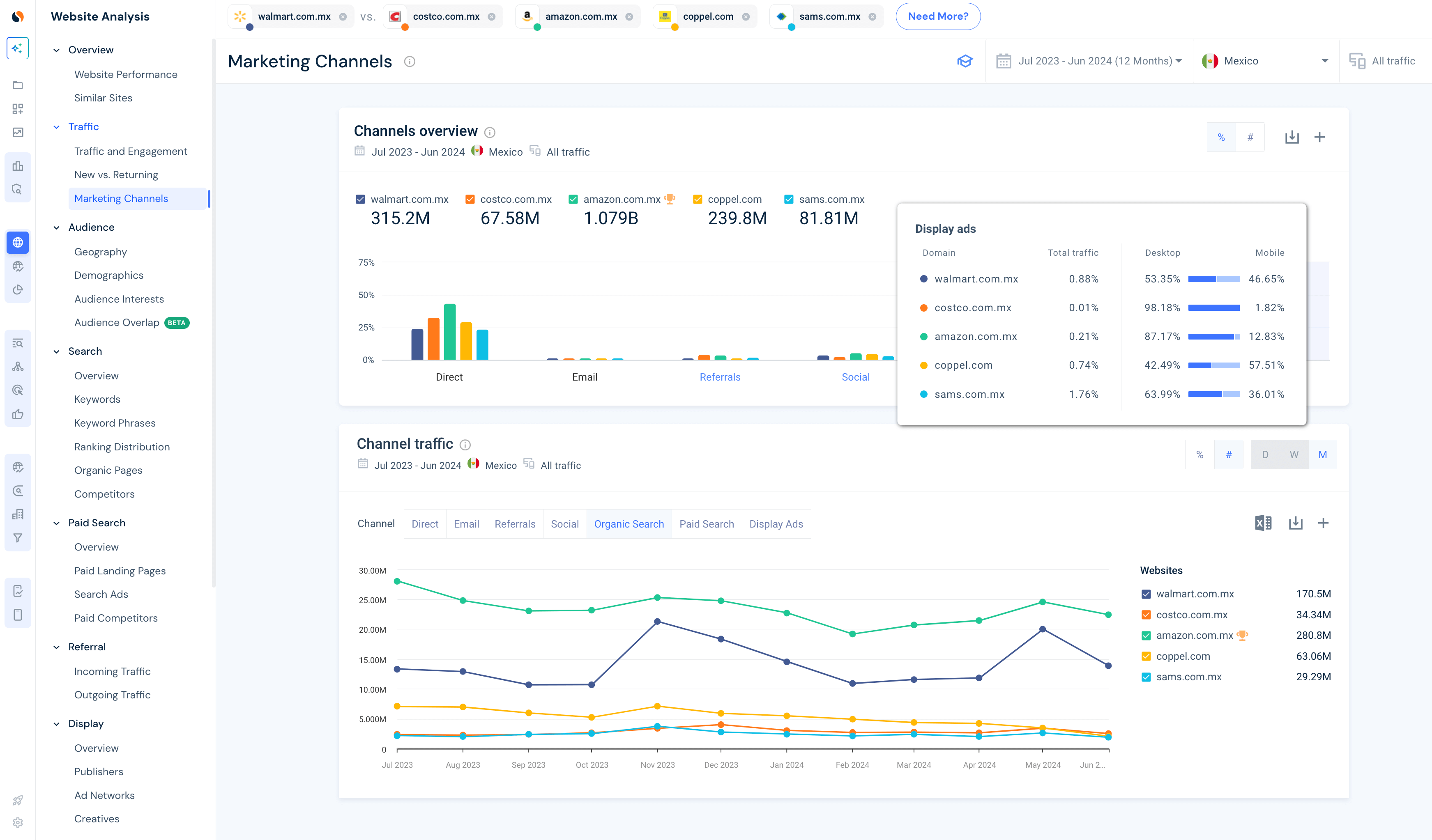Switch to the Direct channel tab
The height and width of the screenshot is (840, 1432).
point(424,523)
